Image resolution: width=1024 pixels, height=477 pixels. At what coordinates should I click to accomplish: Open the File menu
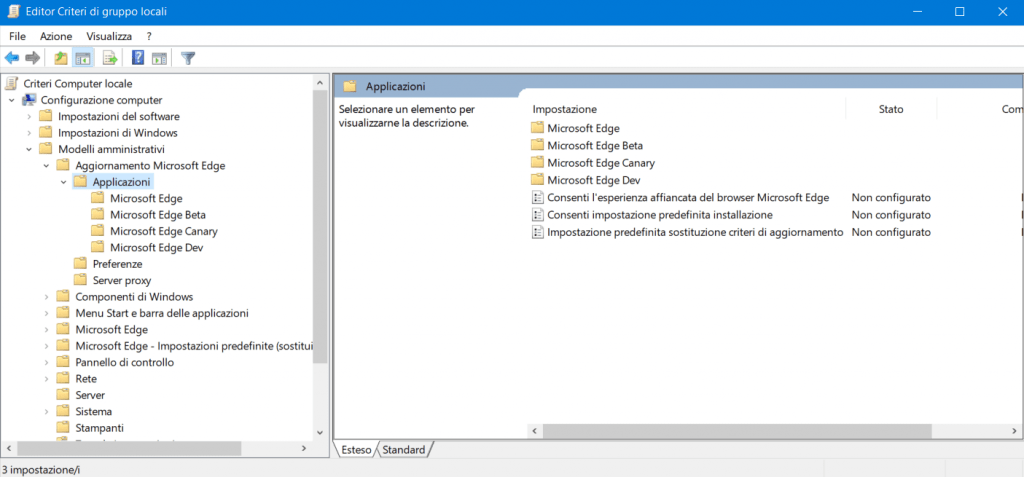click(x=18, y=37)
